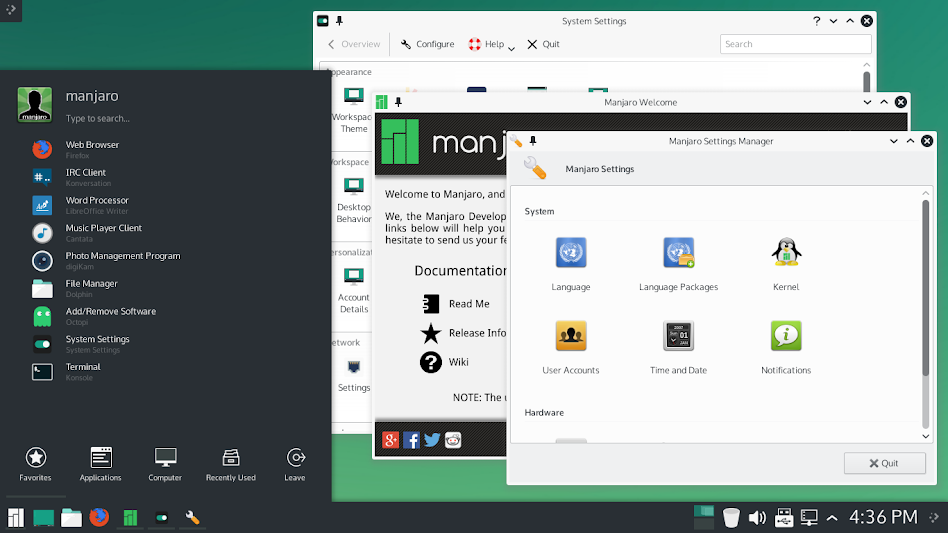Open Account Details in System Settings
The width and height of the screenshot is (948, 533).
click(x=354, y=290)
